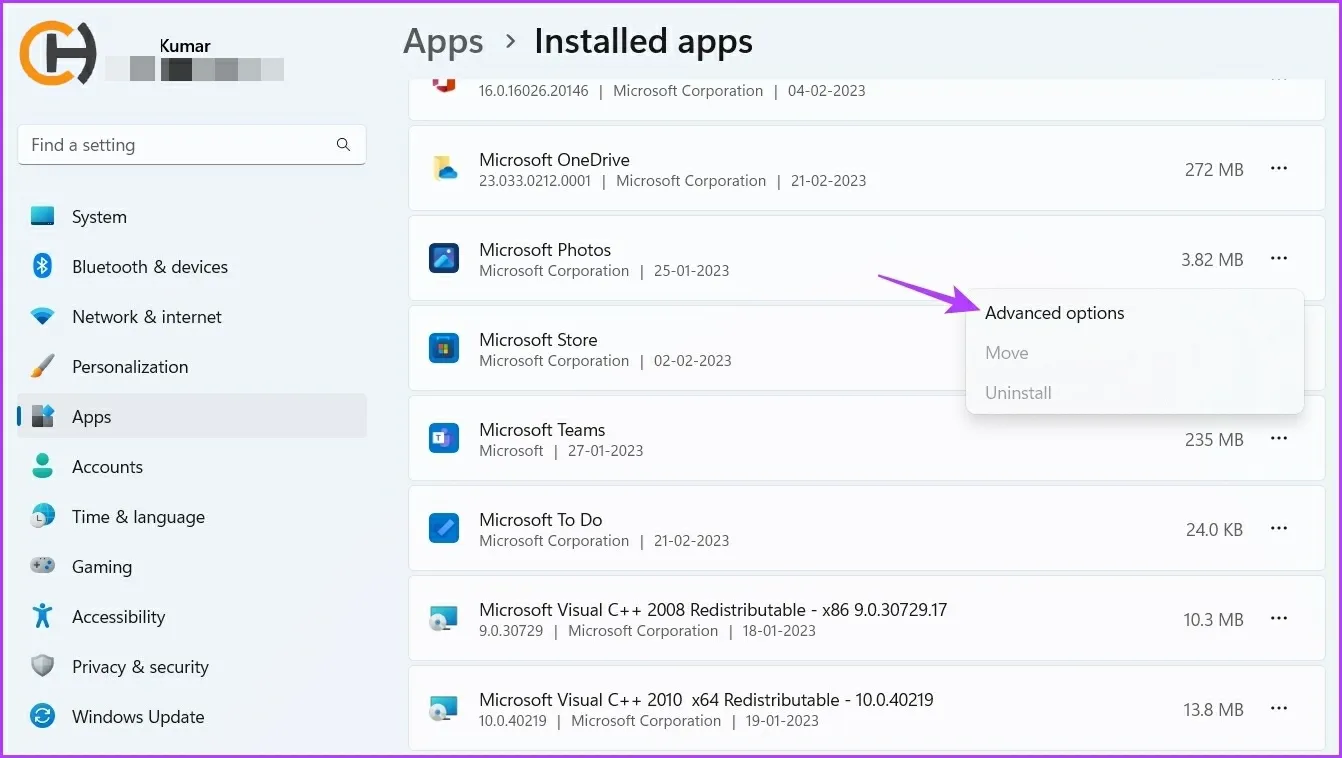Image resolution: width=1342 pixels, height=758 pixels.
Task: Open the Gaming controller icon
Action: pos(42,566)
